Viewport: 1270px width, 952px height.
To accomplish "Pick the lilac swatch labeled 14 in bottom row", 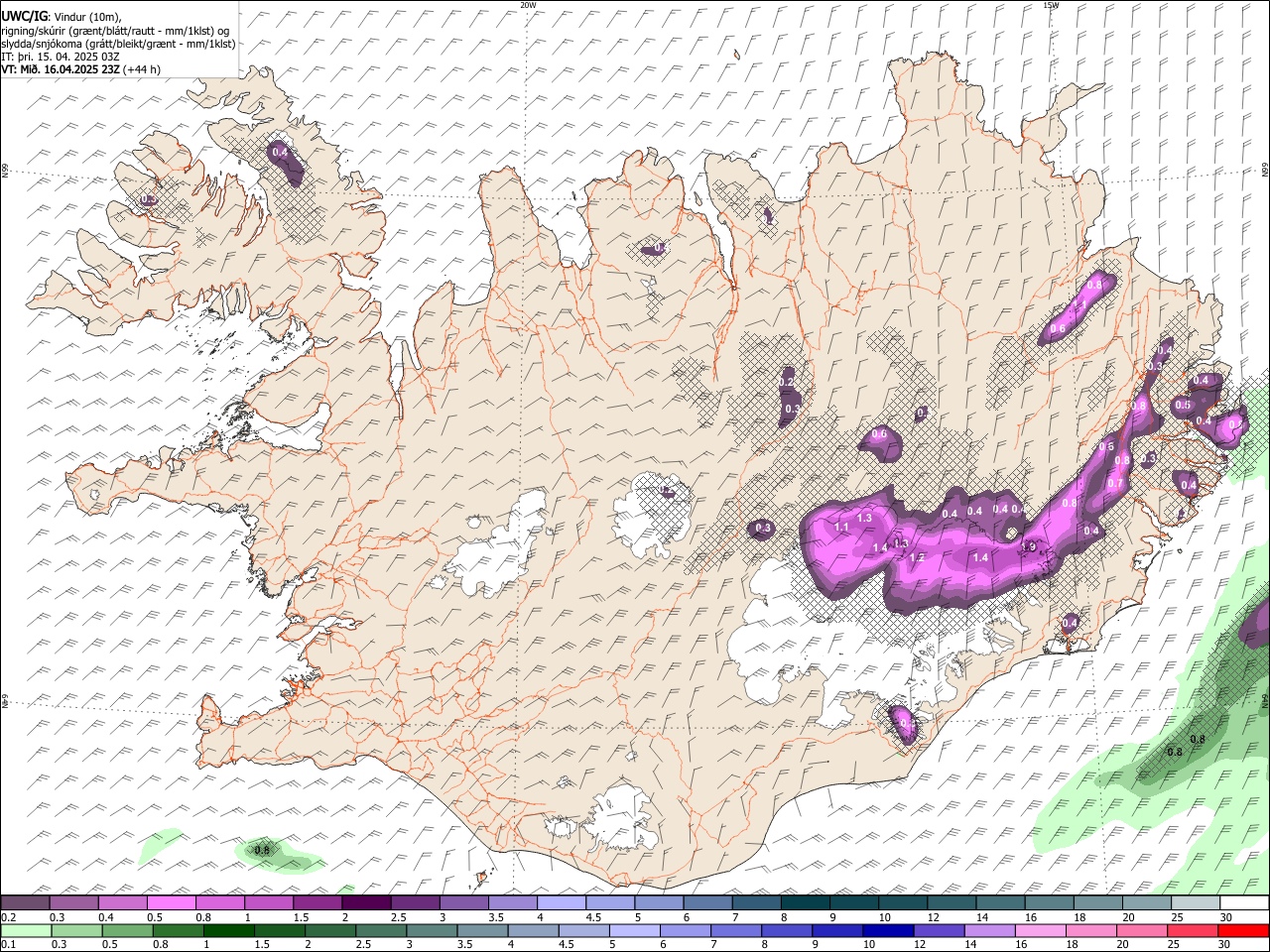I will tap(989, 930).
